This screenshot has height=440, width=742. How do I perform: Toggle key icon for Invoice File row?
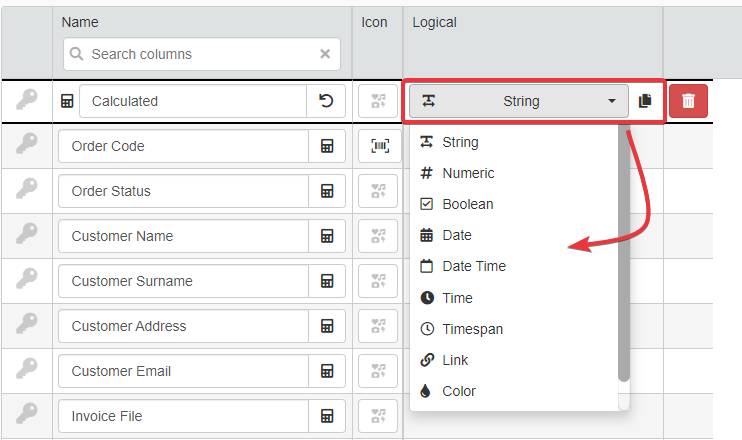[26, 416]
